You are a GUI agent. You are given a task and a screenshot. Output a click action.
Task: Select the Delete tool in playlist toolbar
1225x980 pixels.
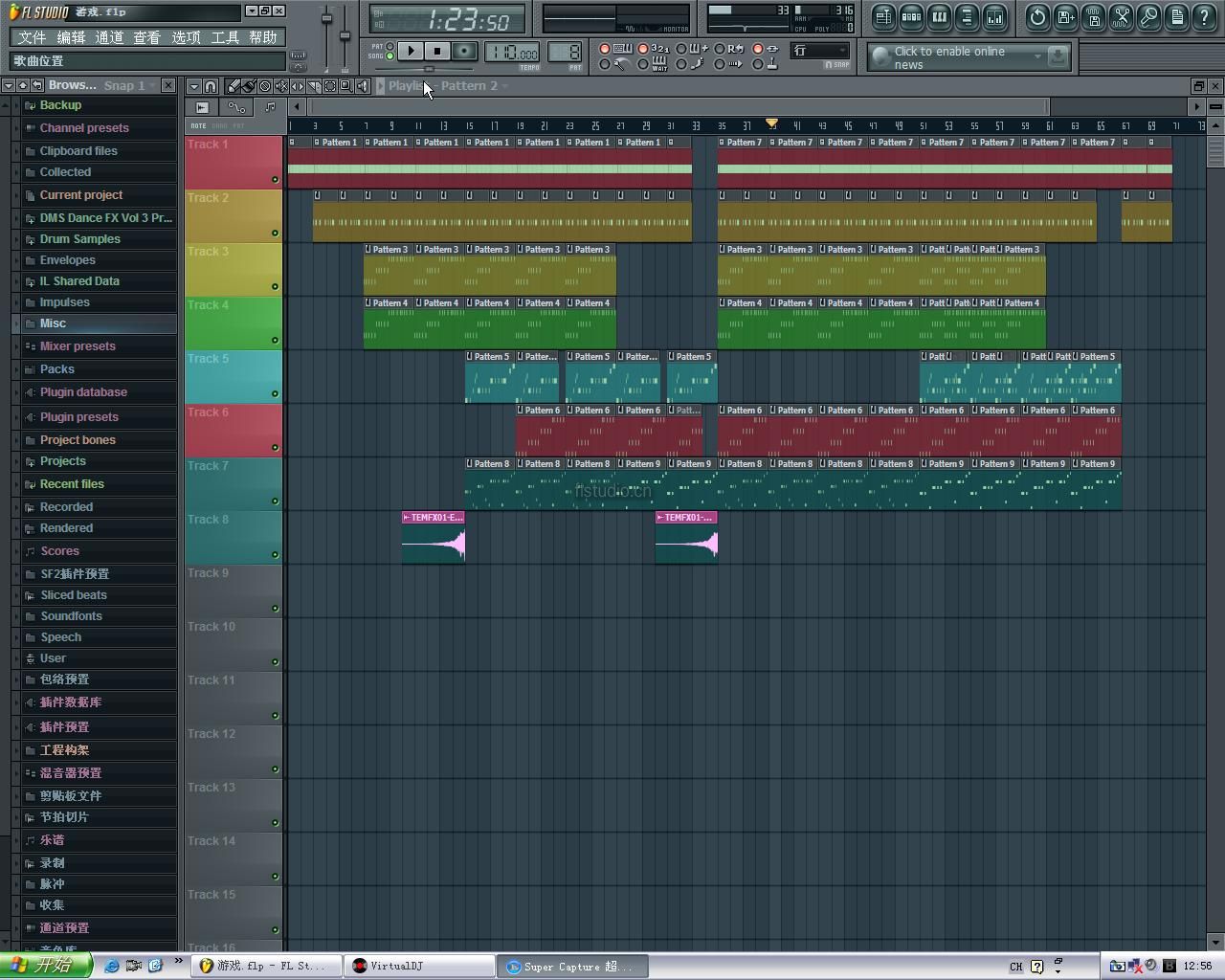pyautogui.click(x=265, y=86)
